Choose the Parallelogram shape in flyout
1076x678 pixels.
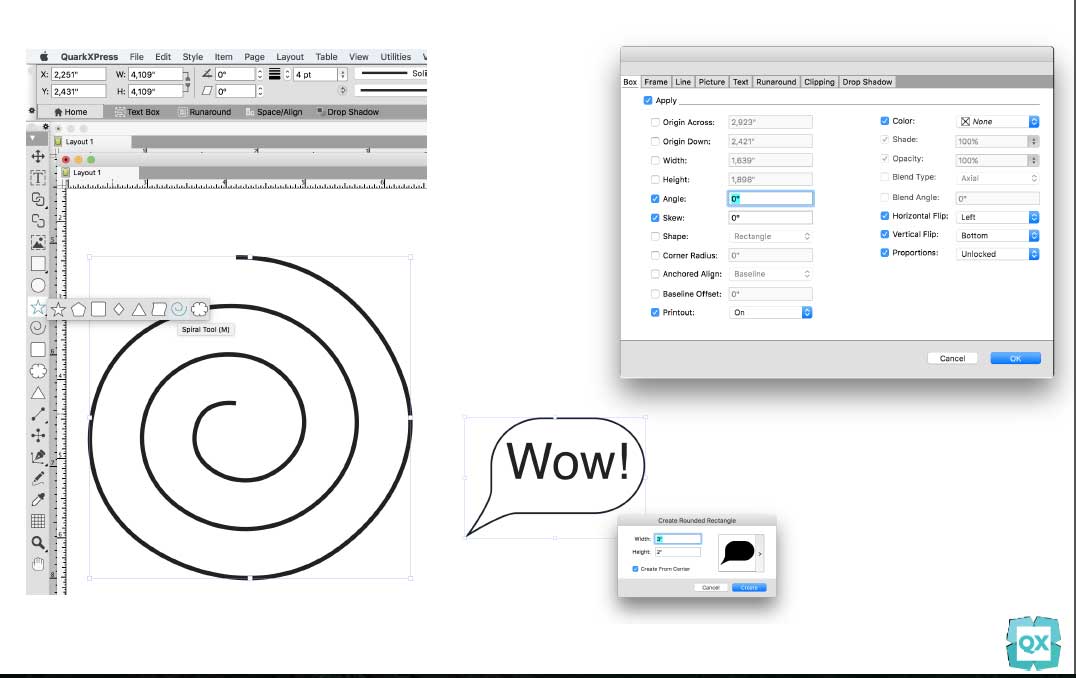(x=159, y=309)
